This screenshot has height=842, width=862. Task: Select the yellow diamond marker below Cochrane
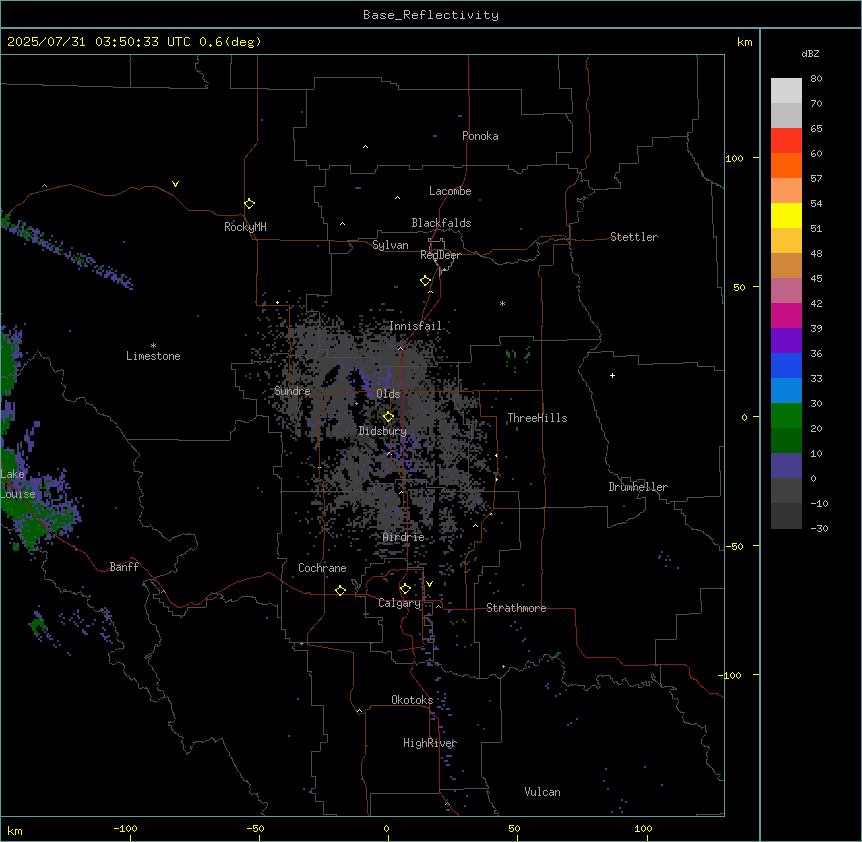(340, 590)
